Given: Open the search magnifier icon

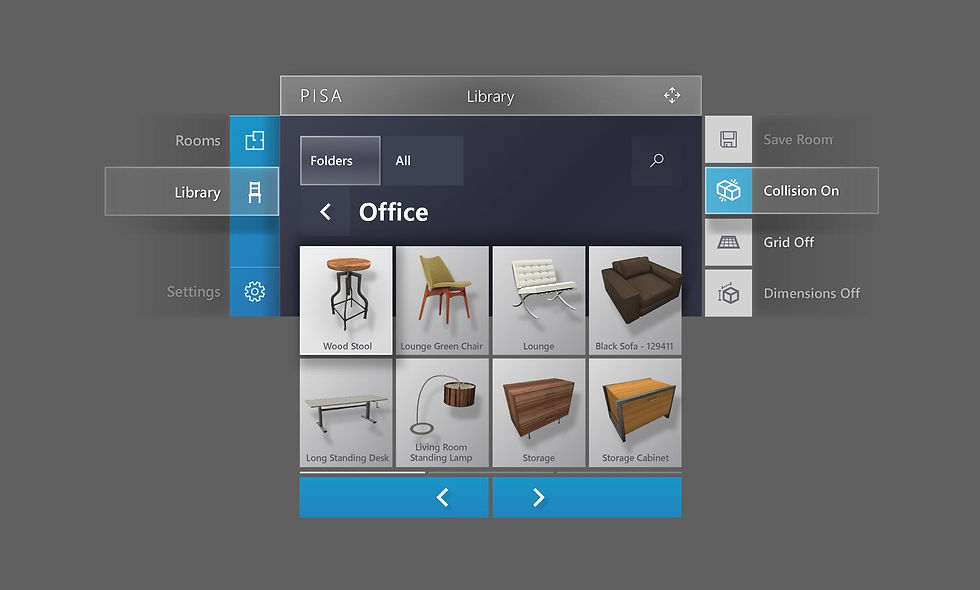Looking at the screenshot, I should pos(656,161).
